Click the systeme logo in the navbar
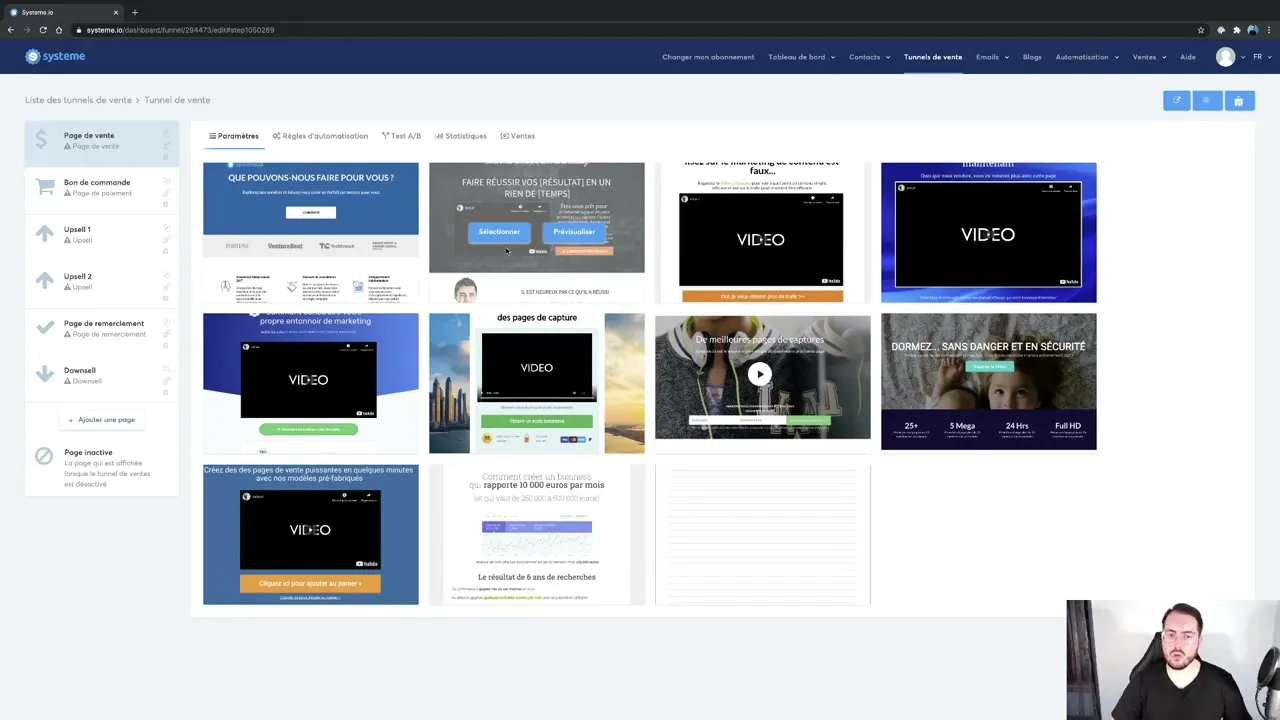 (56, 56)
